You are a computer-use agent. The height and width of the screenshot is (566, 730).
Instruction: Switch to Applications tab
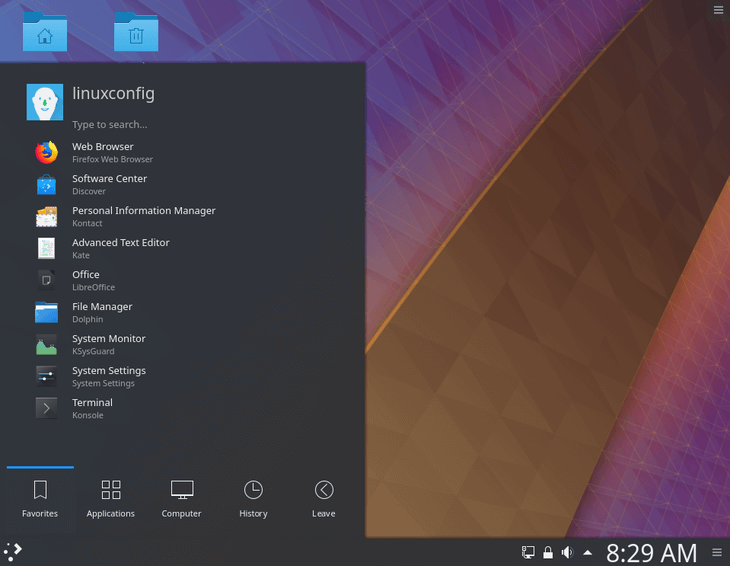[x=111, y=499]
